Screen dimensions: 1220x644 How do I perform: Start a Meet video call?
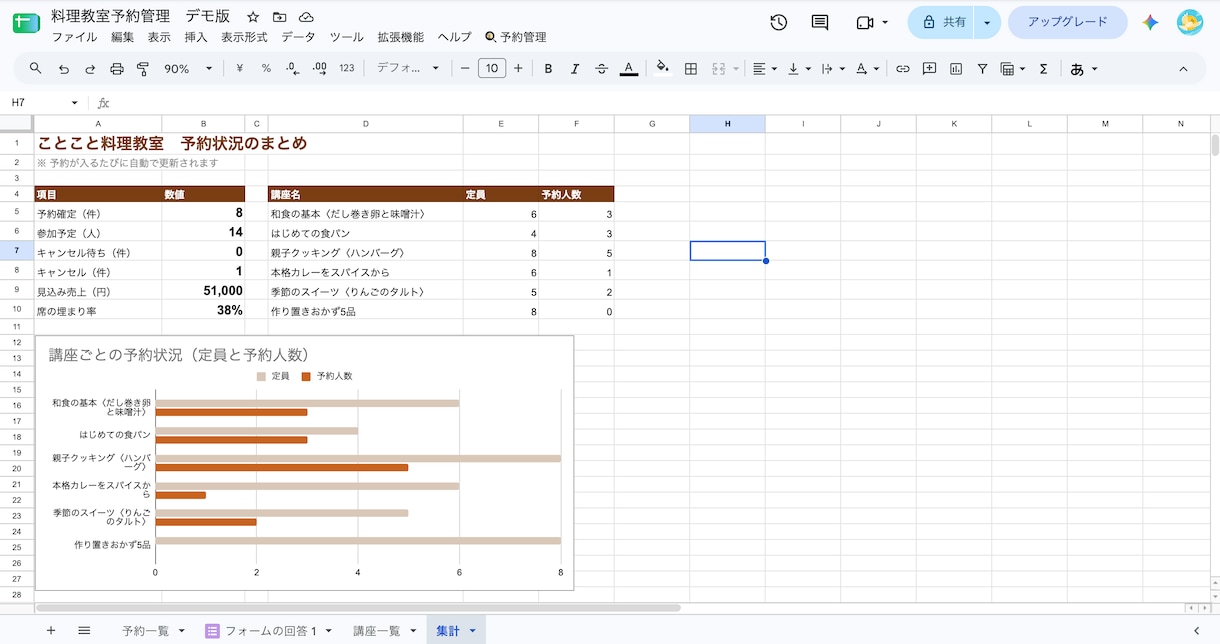click(866, 22)
